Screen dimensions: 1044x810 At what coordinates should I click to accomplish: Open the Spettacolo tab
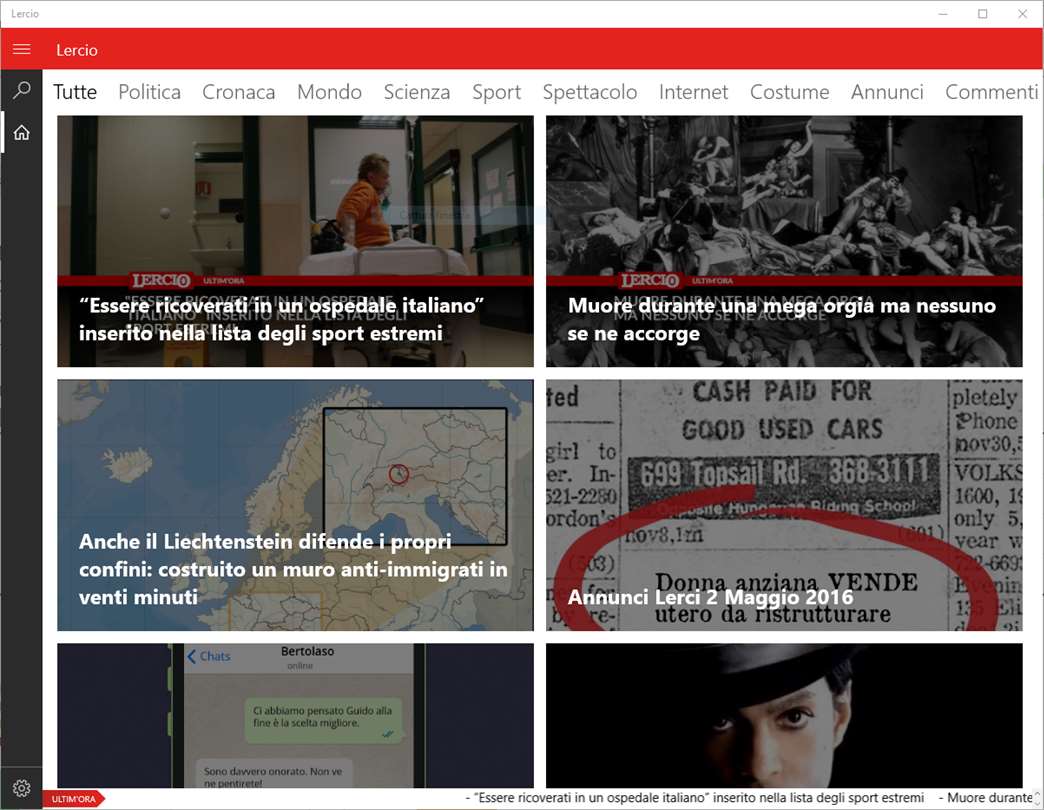tap(589, 92)
